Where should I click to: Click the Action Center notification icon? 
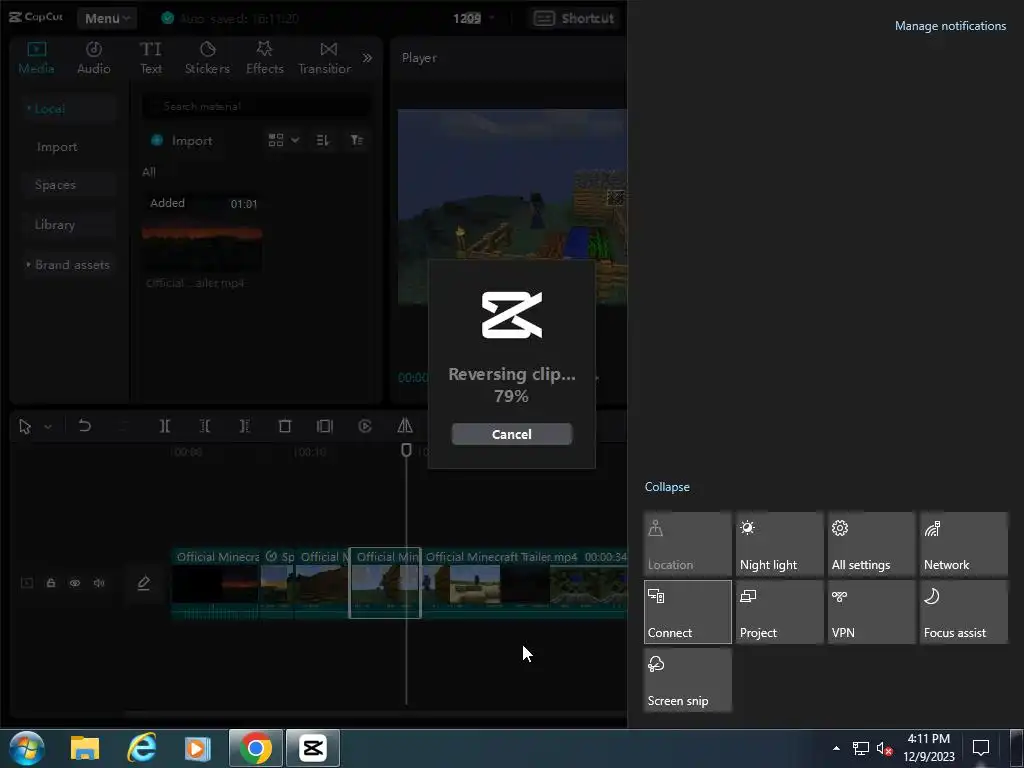pyautogui.click(x=981, y=748)
